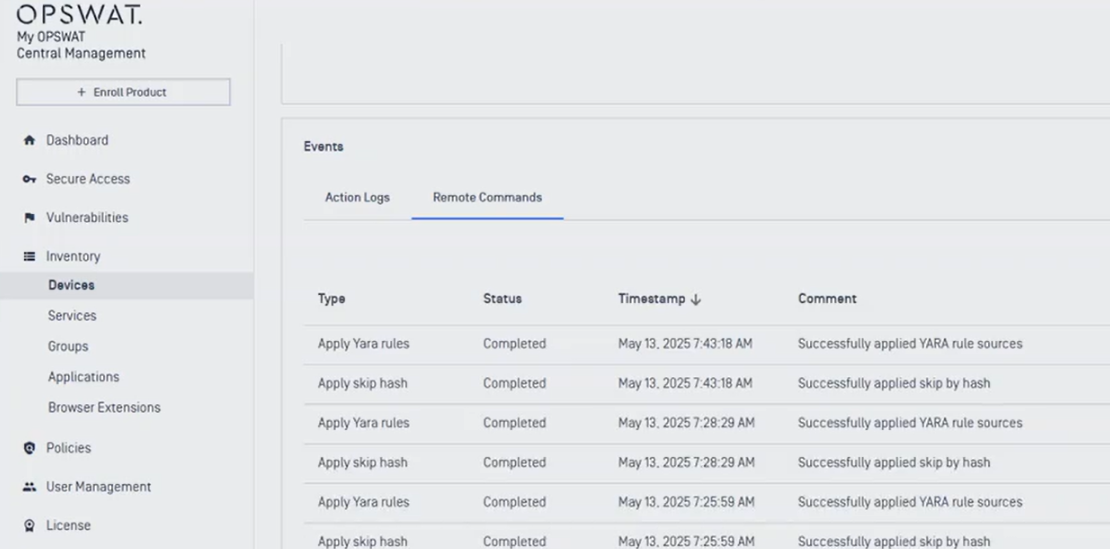Screen dimensions: 1110x549
Task: Go to Groups in Inventory
Action: coord(68,347)
